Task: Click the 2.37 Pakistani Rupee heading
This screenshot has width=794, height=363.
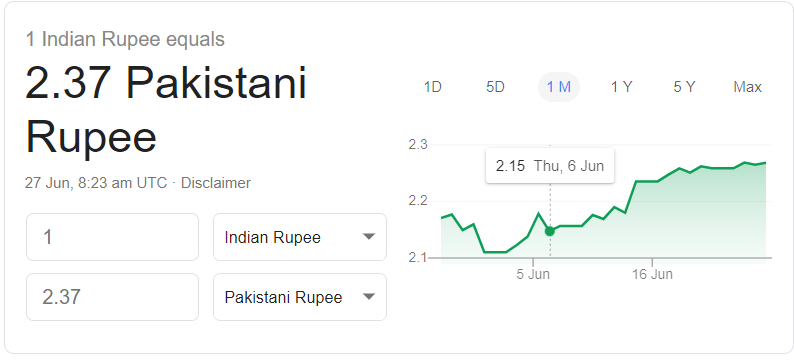Action: coord(166,110)
